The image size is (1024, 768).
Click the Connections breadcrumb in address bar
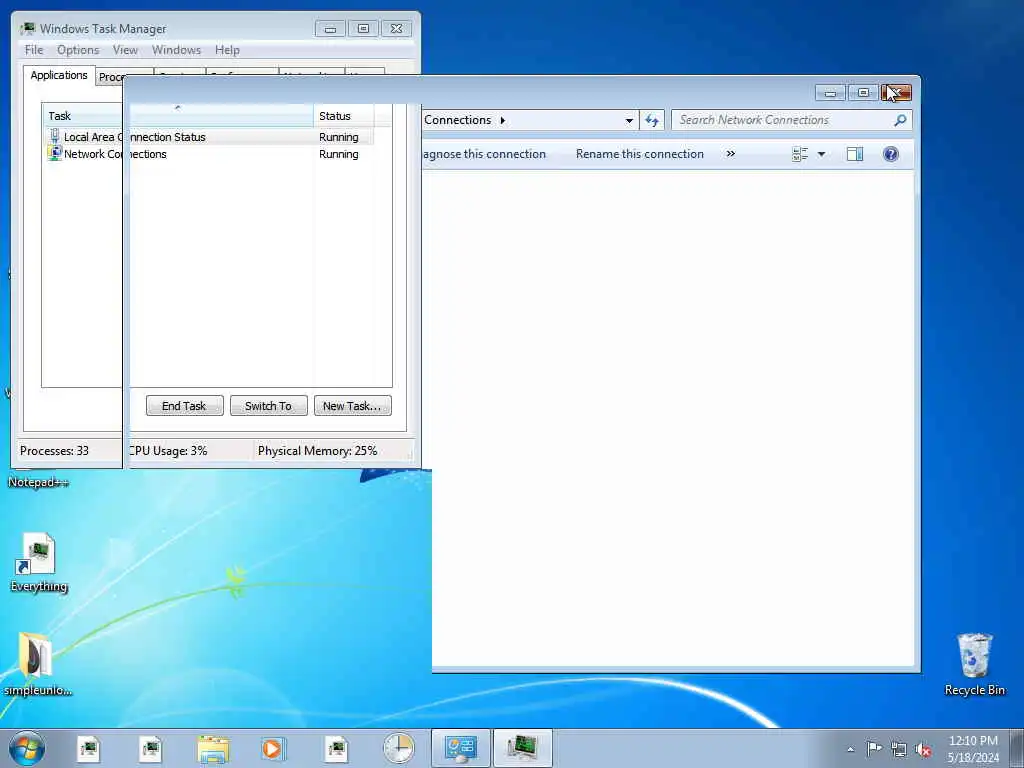(x=457, y=120)
